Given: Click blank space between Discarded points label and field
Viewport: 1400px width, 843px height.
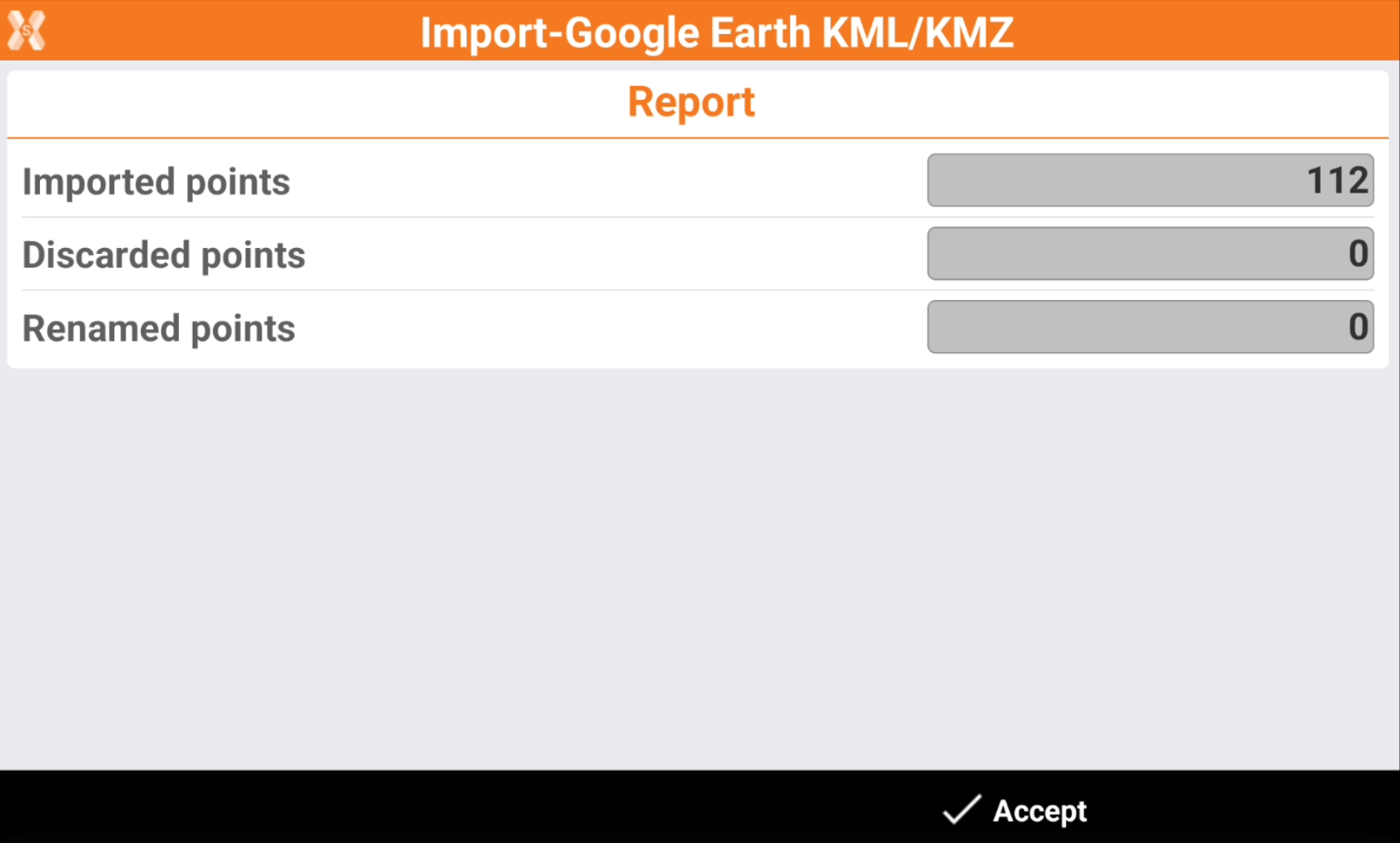Looking at the screenshot, I should click(x=597, y=255).
